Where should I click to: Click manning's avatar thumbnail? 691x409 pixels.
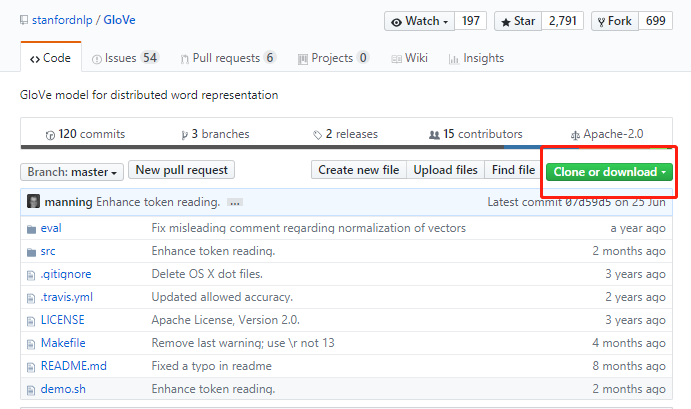click(33, 201)
